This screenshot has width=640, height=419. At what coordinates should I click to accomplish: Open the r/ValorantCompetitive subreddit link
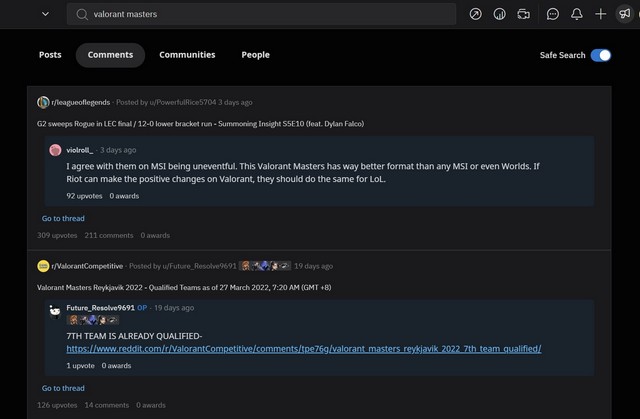(x=87, y=266)
